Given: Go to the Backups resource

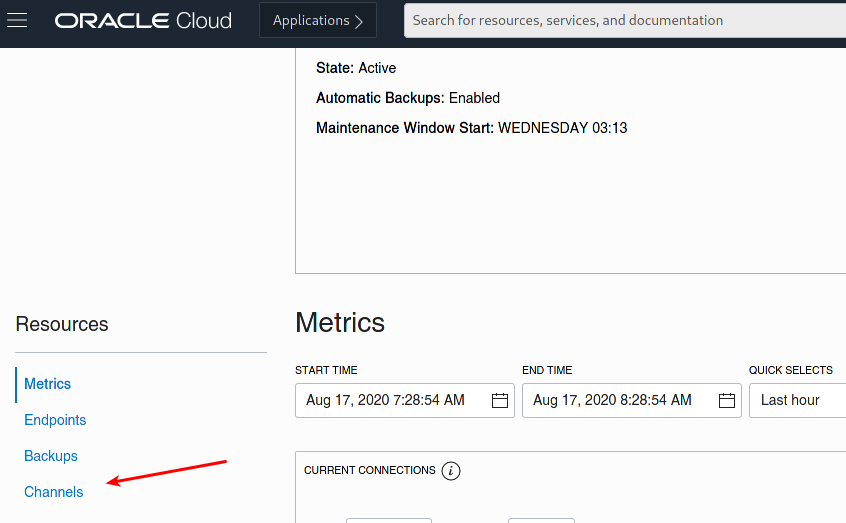Looking at the screenshot, I should click(51, 456).
